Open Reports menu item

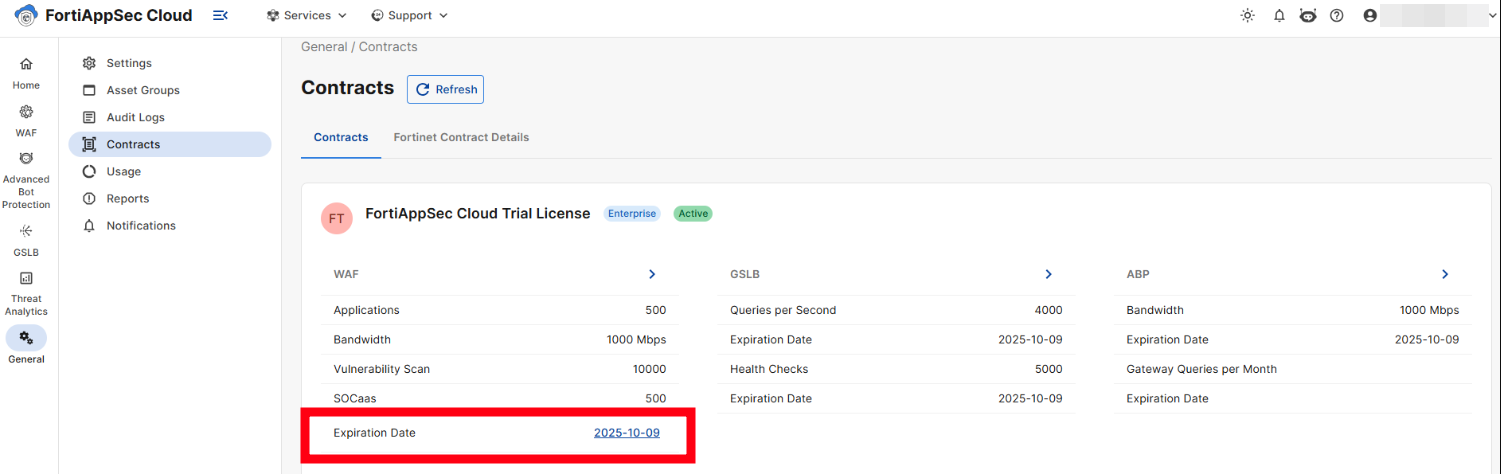pyautogui.click(x=170, y=198)
